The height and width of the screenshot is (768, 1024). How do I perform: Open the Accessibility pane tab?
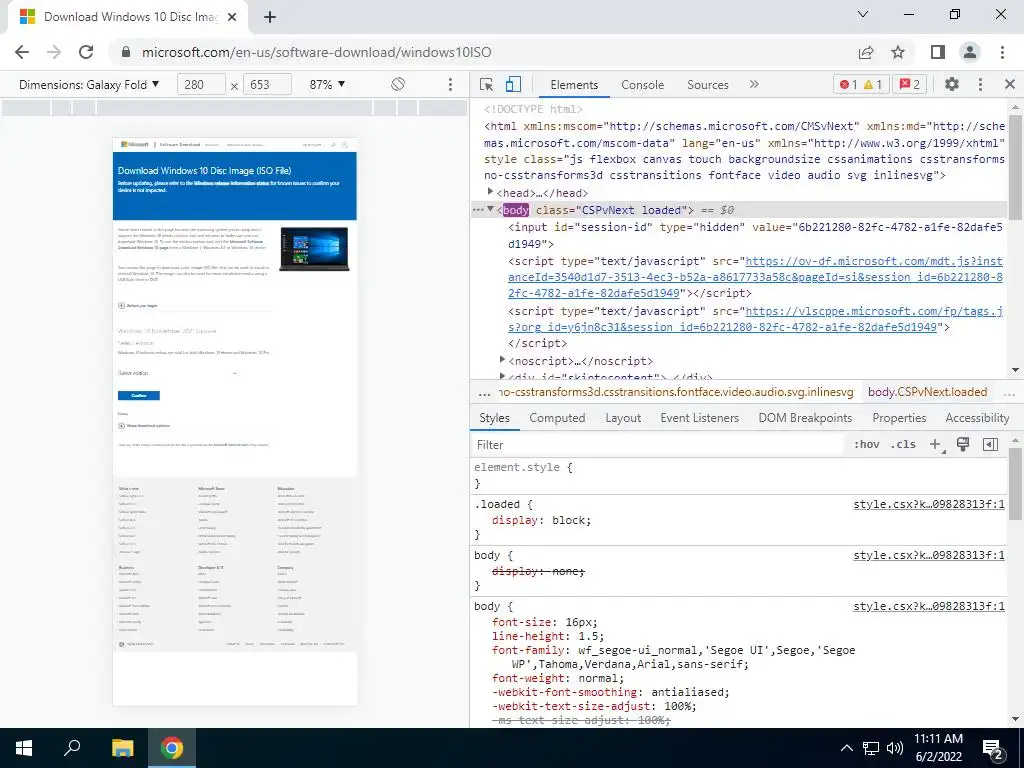tap(977, 418)
